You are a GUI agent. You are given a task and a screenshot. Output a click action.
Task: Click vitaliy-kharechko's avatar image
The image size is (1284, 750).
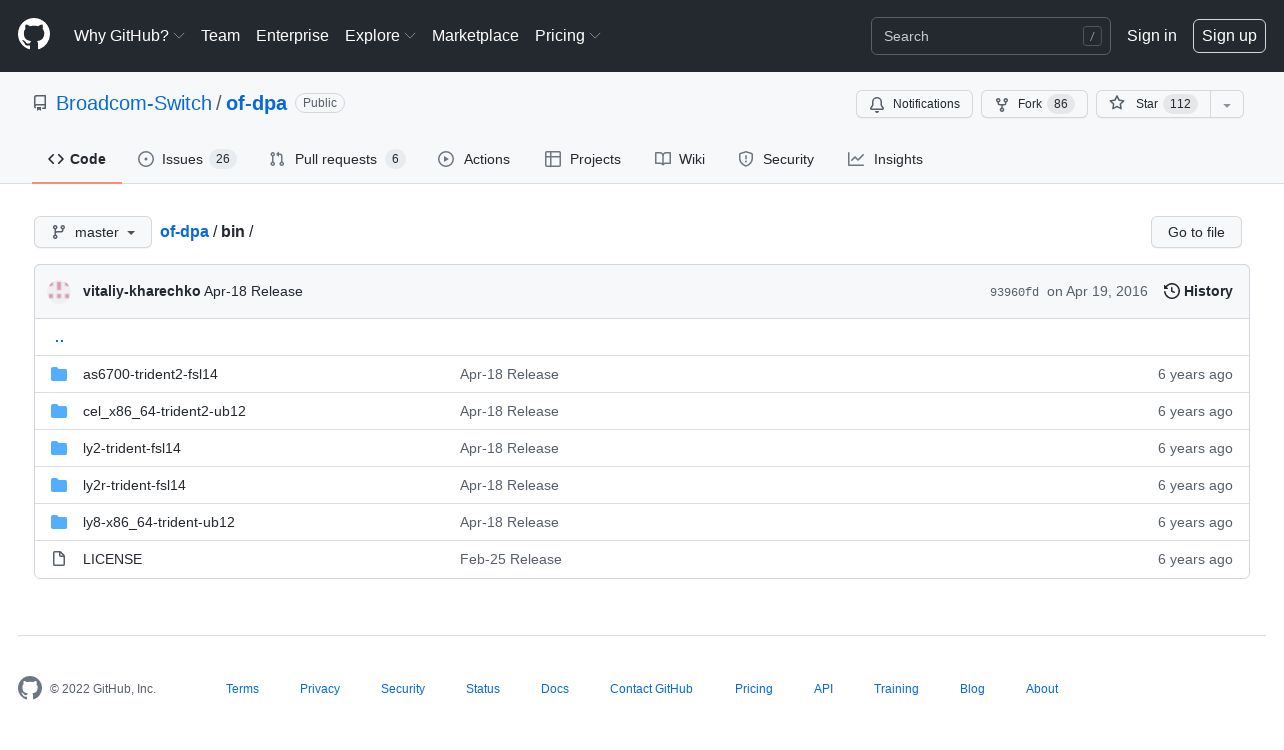point(59,291)
